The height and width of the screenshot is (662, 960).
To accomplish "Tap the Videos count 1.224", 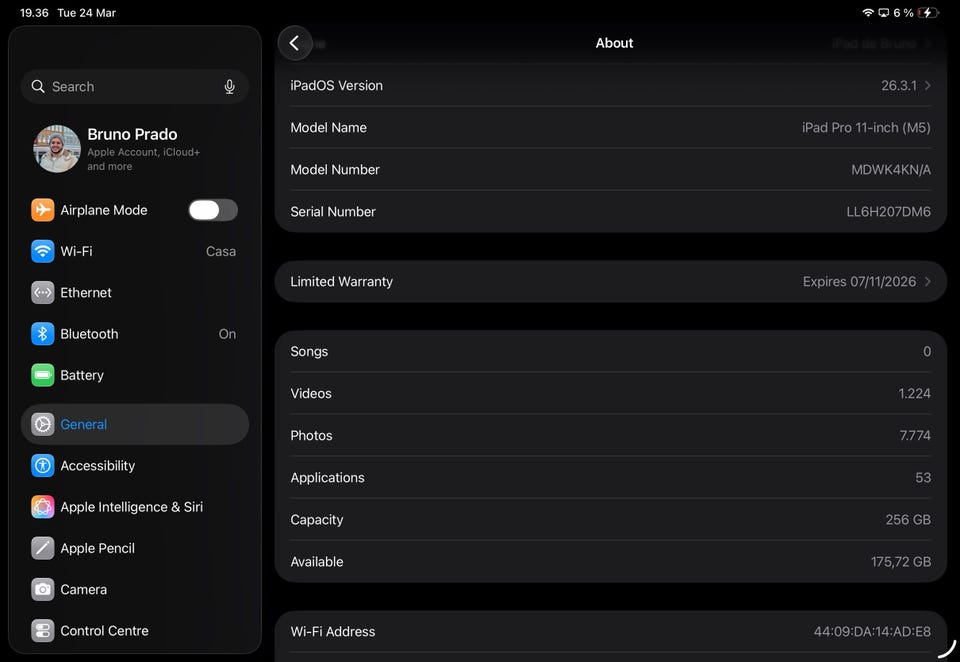I will point(915,394).
